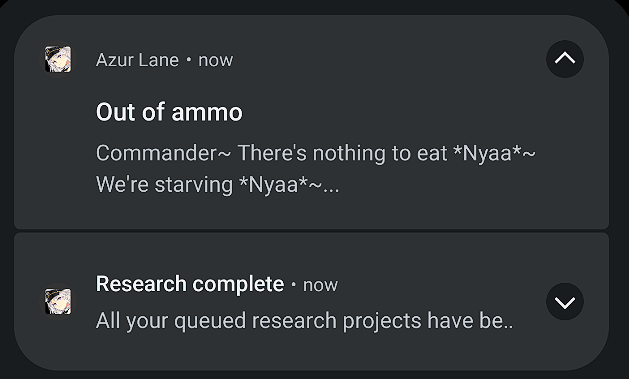Tap the up chevron circle button
629x379 pixels.
click(x=564, y=59)
